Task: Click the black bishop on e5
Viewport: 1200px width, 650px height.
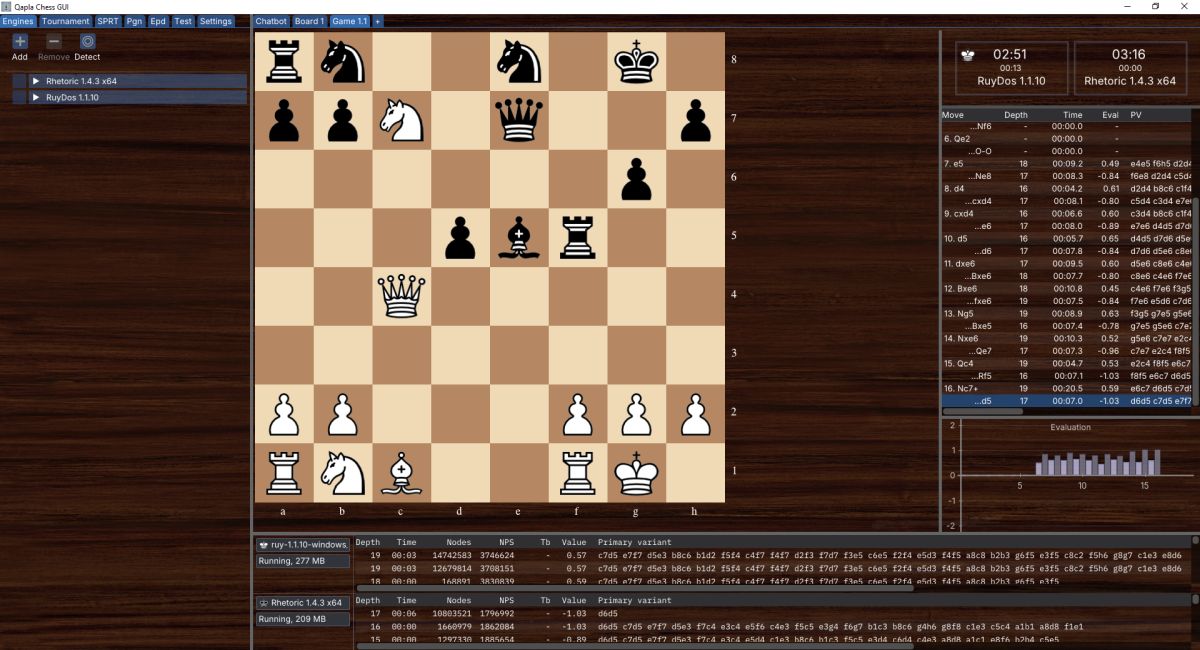Action: (x=519, y=237)
